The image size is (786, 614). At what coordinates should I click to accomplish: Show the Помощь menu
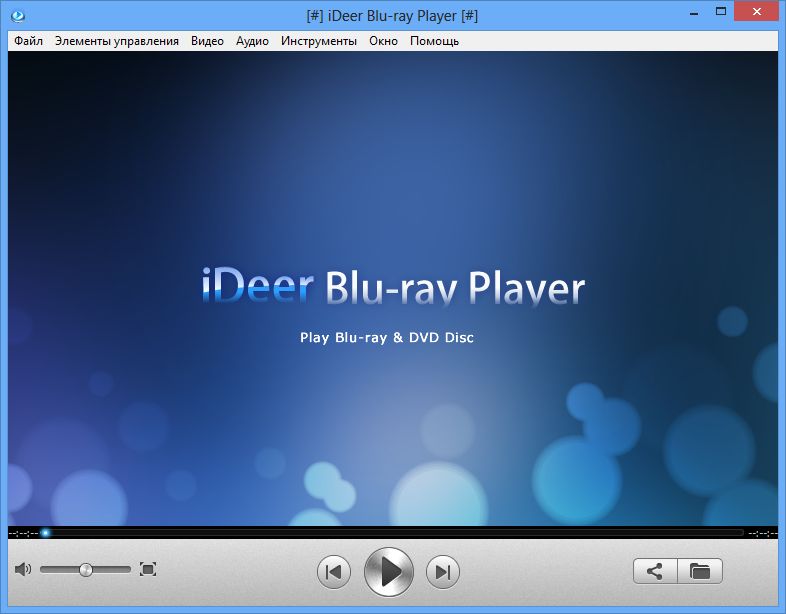434,41
